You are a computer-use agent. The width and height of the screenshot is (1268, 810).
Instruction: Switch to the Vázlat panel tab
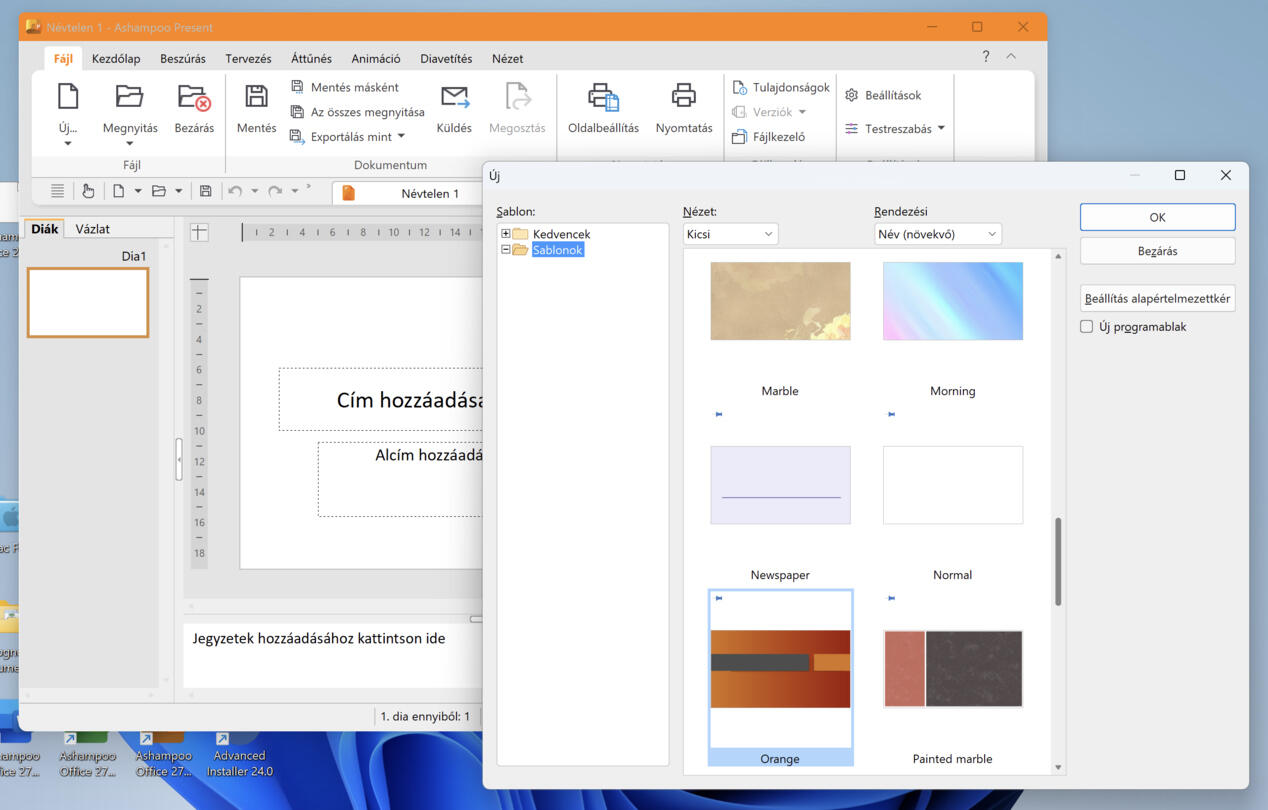pos(93,229)
